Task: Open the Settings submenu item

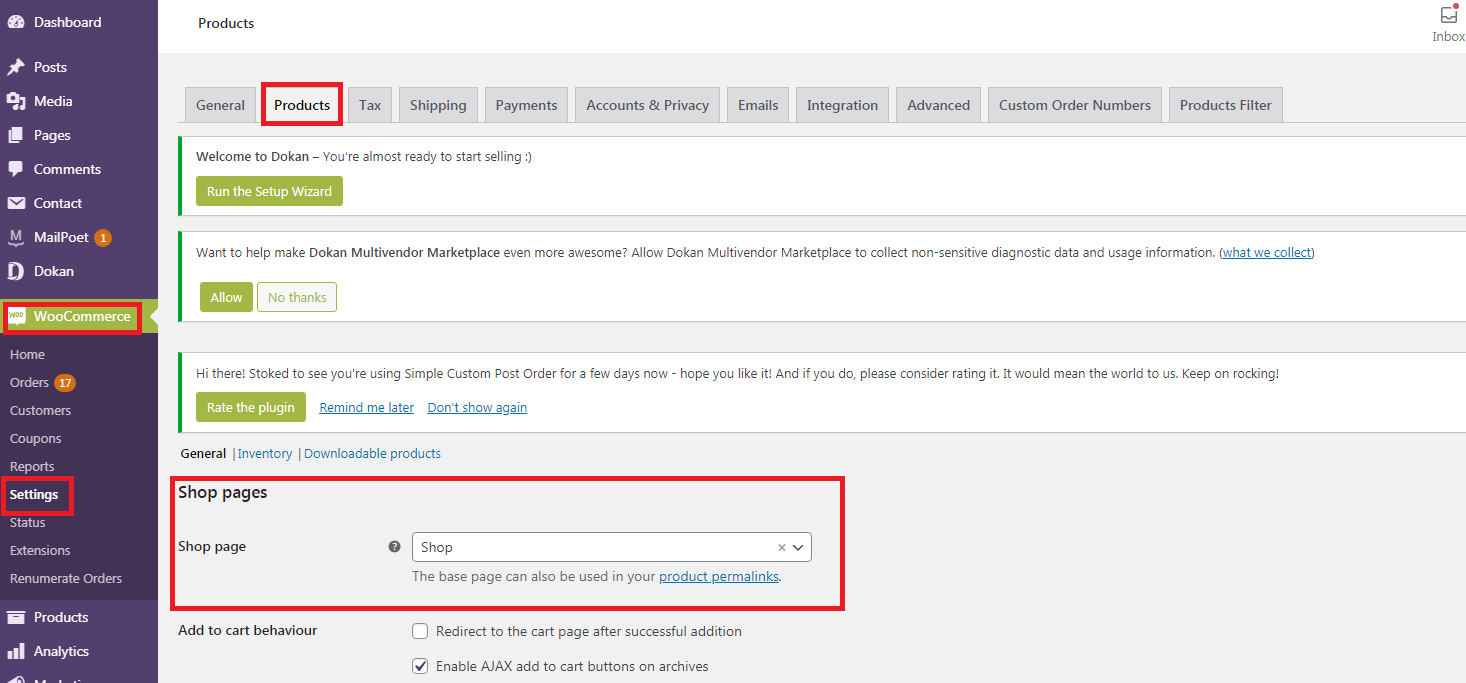Action: point(34,494)
